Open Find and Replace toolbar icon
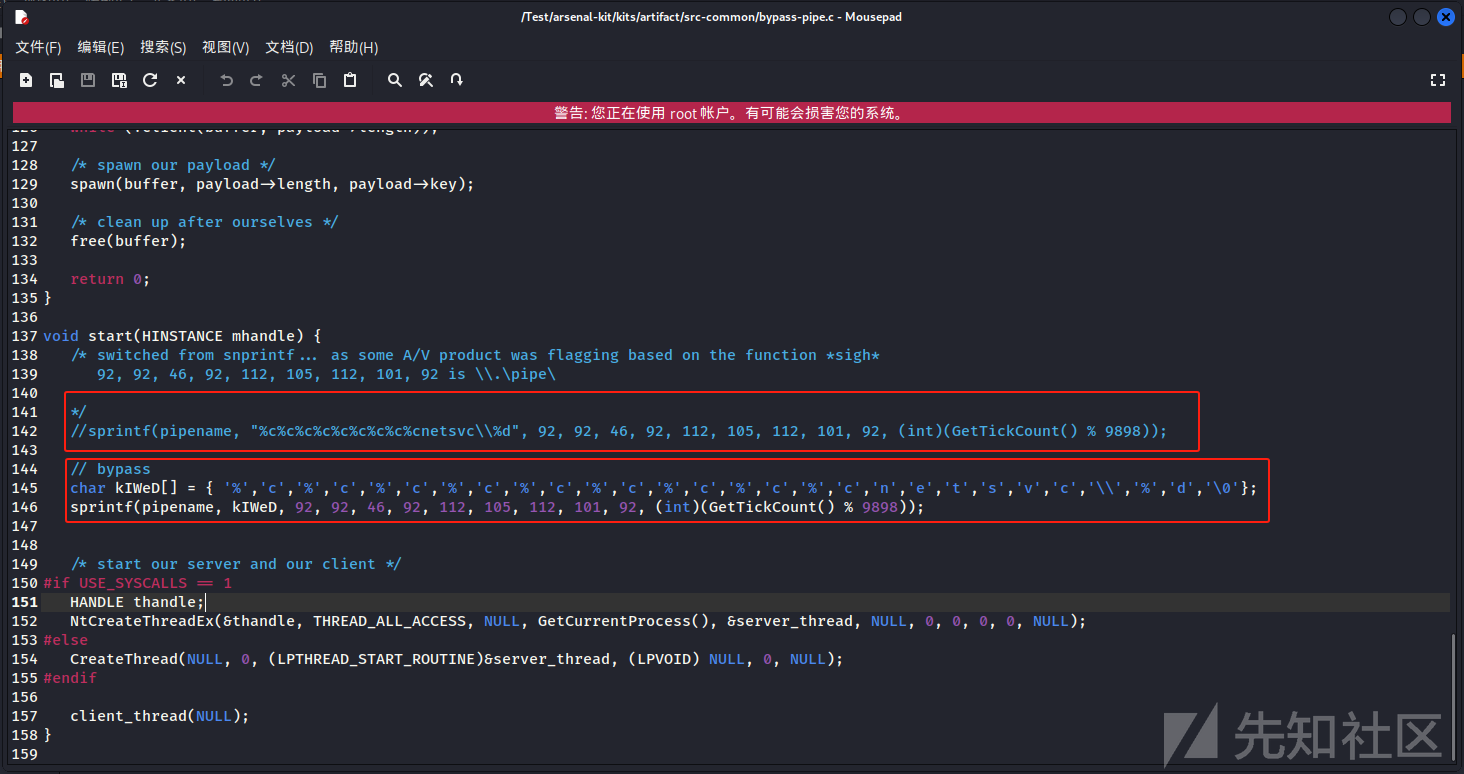Screen dimensions: 1464x774 coord(426,80)
